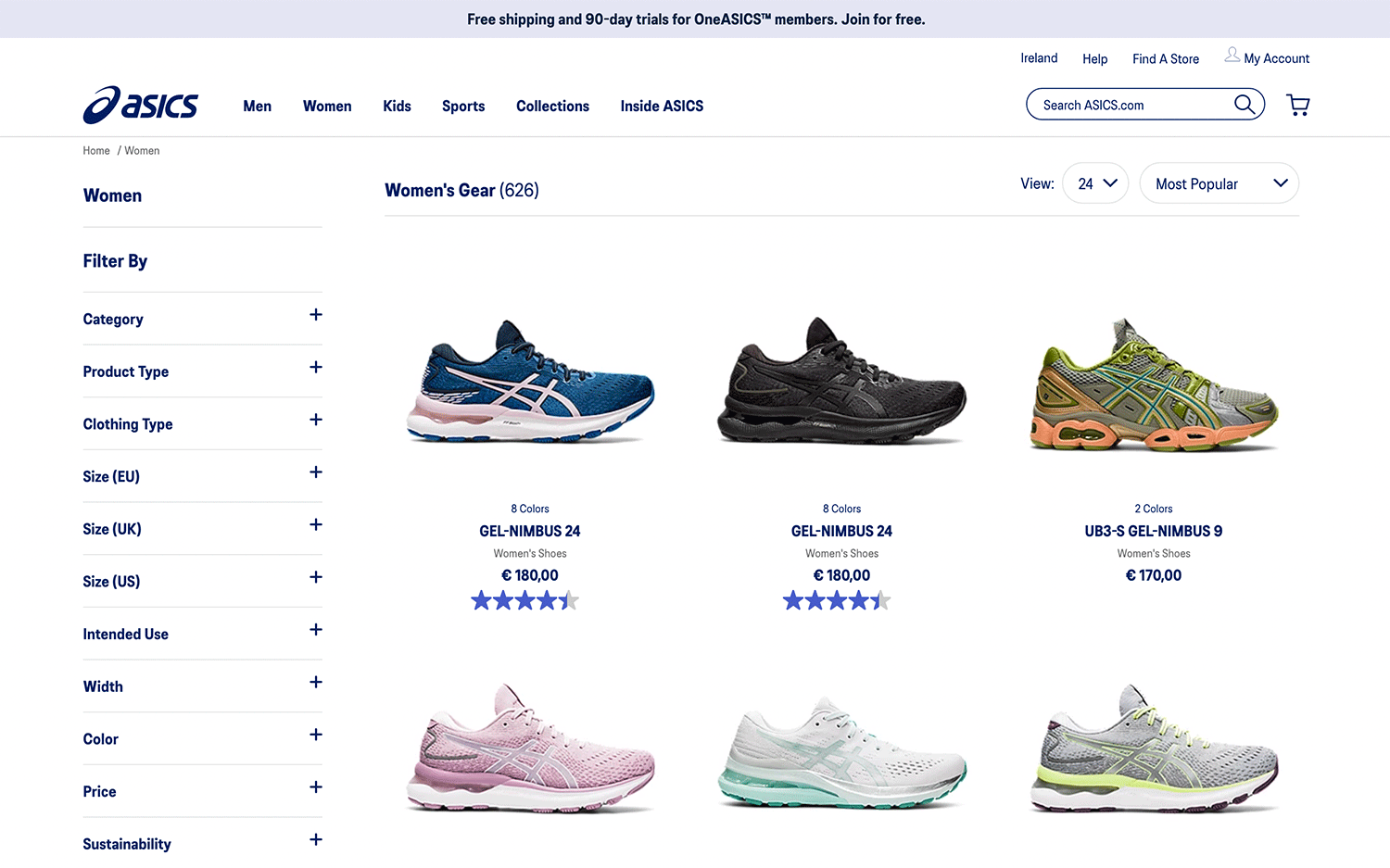Click the '€ 170,00' price
Image resolution: width=1390 pixels, height=868 pixels.
tap(1154, 575)
